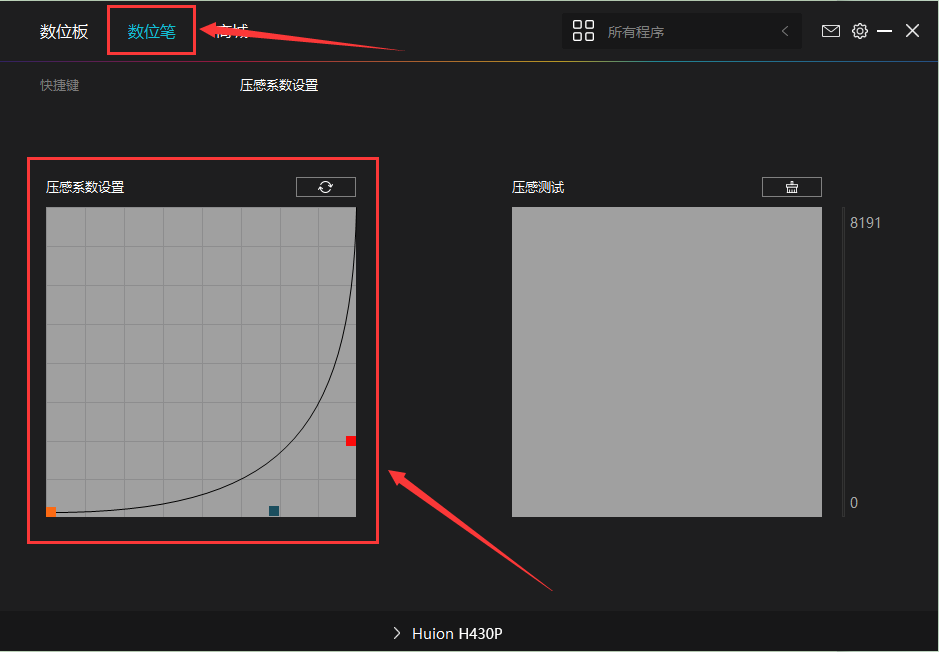Switch to the 数位笔 tab
Screen dimensions: 939x652
(151, 31)
